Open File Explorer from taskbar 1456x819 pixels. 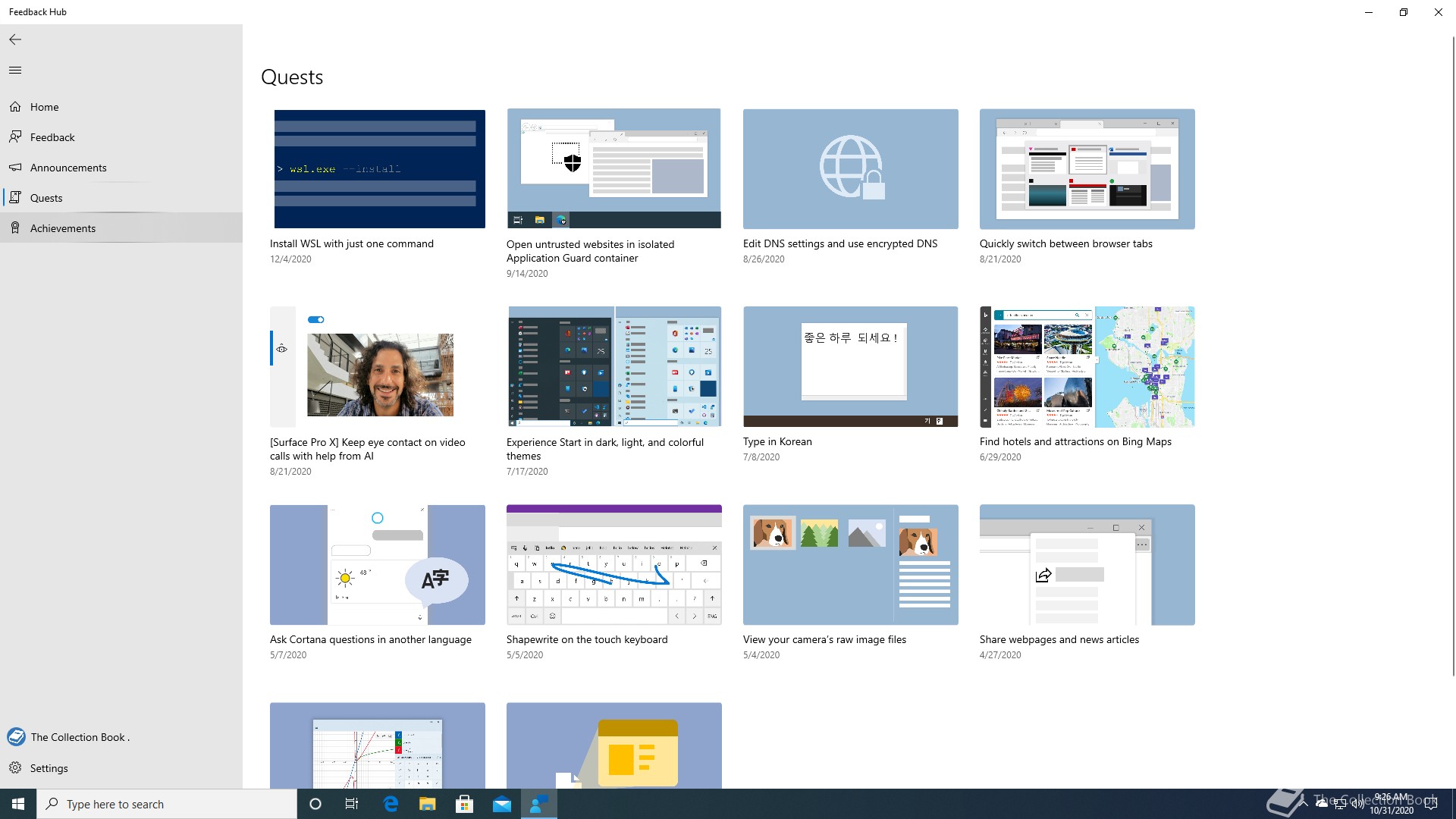[428, 804]
